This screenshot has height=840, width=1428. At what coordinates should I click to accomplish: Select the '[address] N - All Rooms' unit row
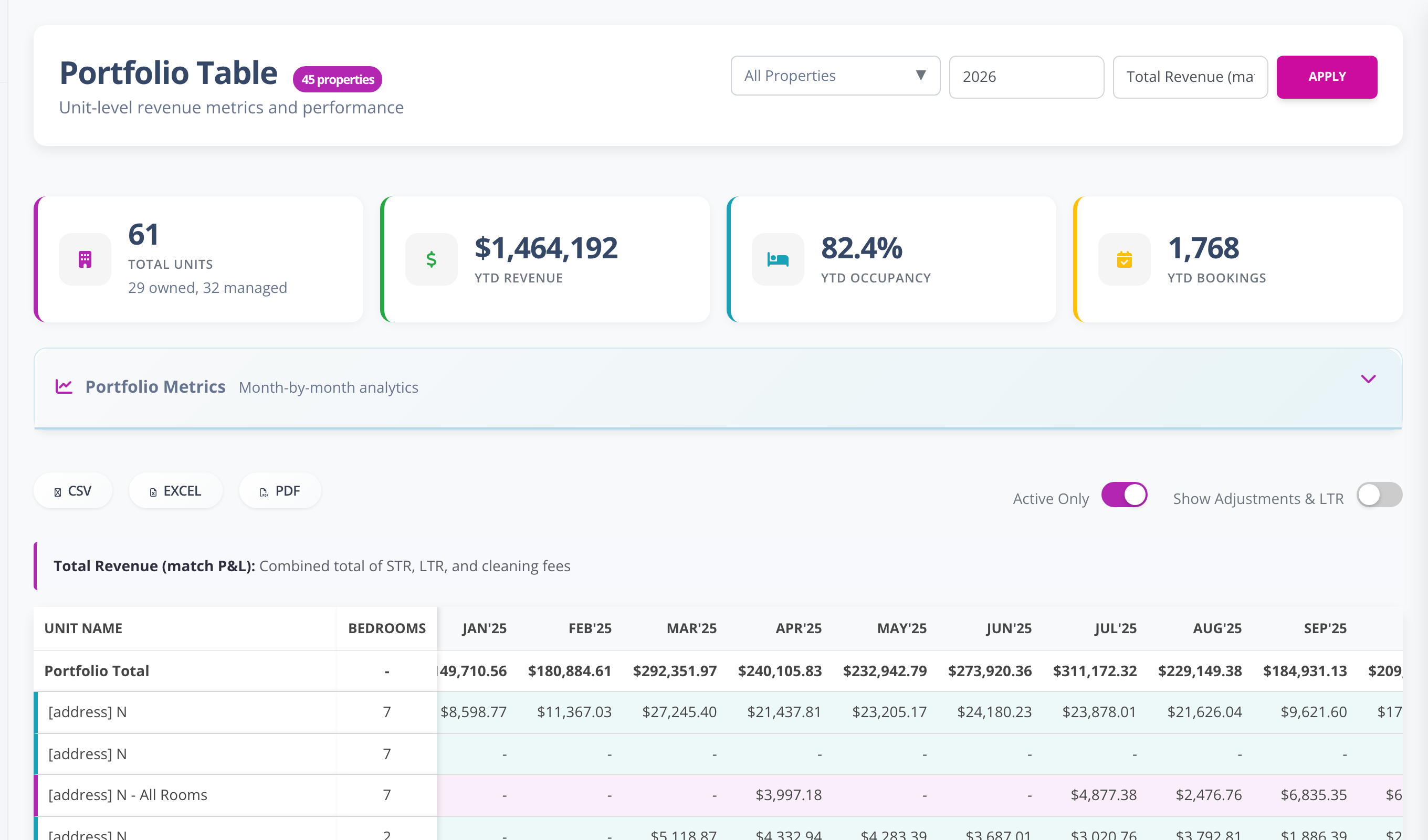click(128, 795)
